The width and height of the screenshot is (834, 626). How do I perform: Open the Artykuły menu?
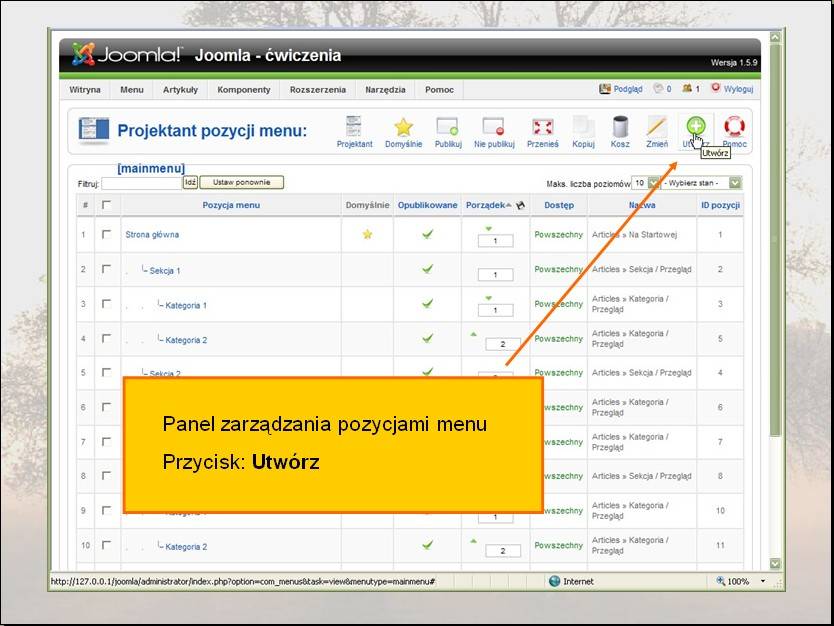coord(180,89)
